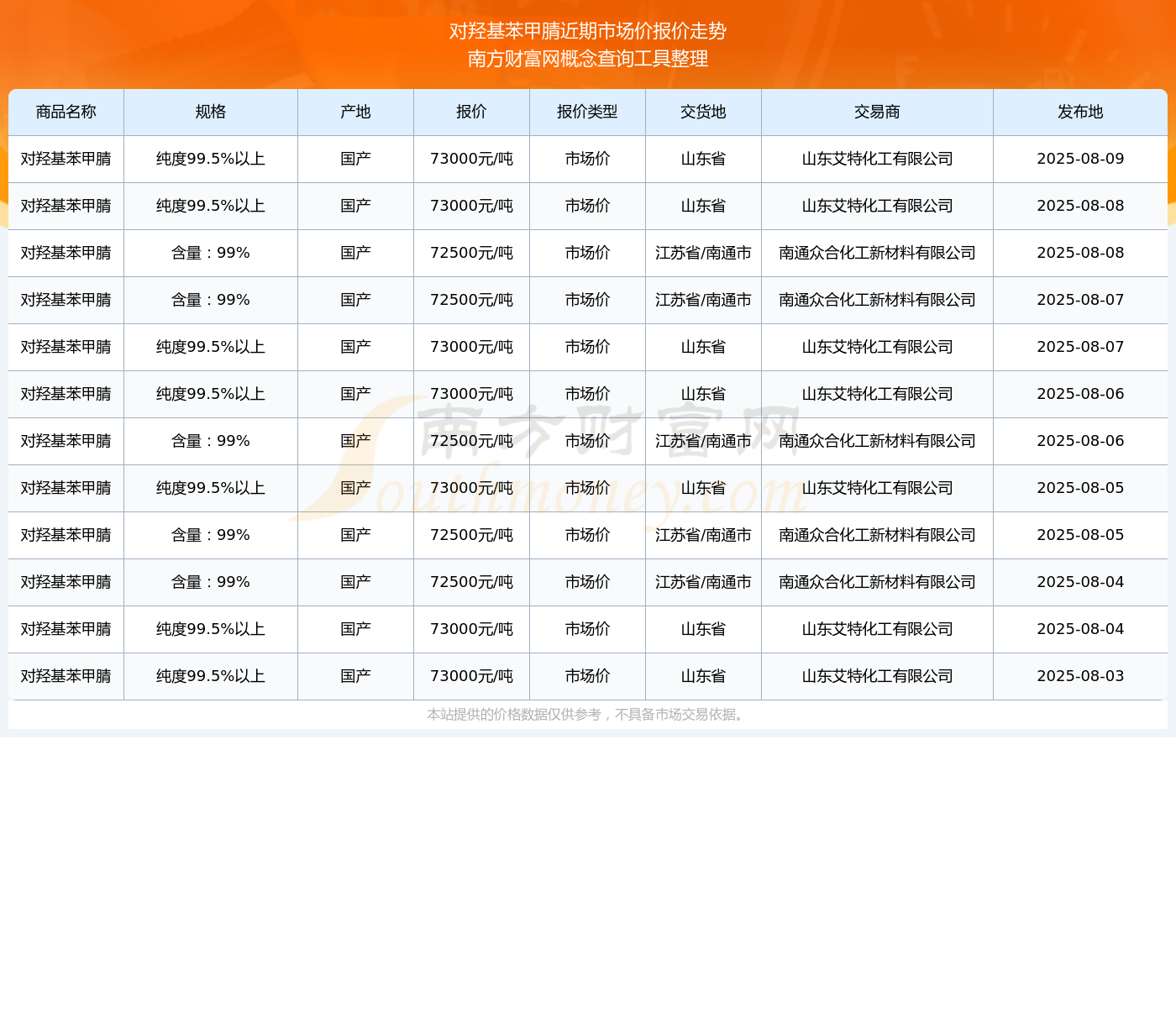Select 含量：99% in the 2025-08-04 row
This screenshot has width=1176, height=1012.
tap(211, 582)
